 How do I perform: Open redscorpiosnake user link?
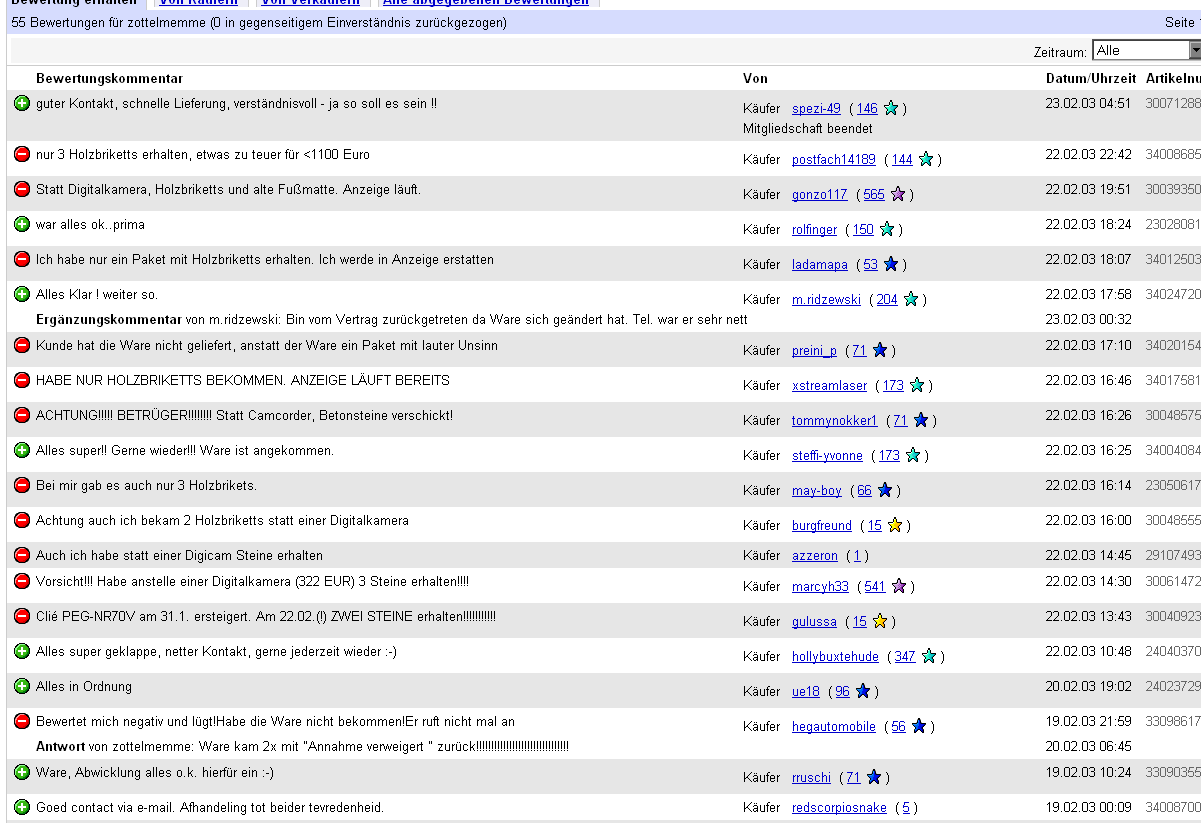(840, 808)
